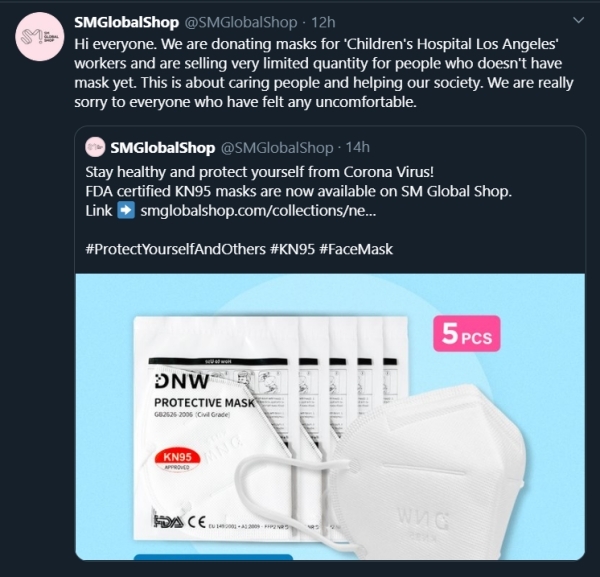Open the #KN95 hashtag
600x577 pixels.
pos(294,249)
